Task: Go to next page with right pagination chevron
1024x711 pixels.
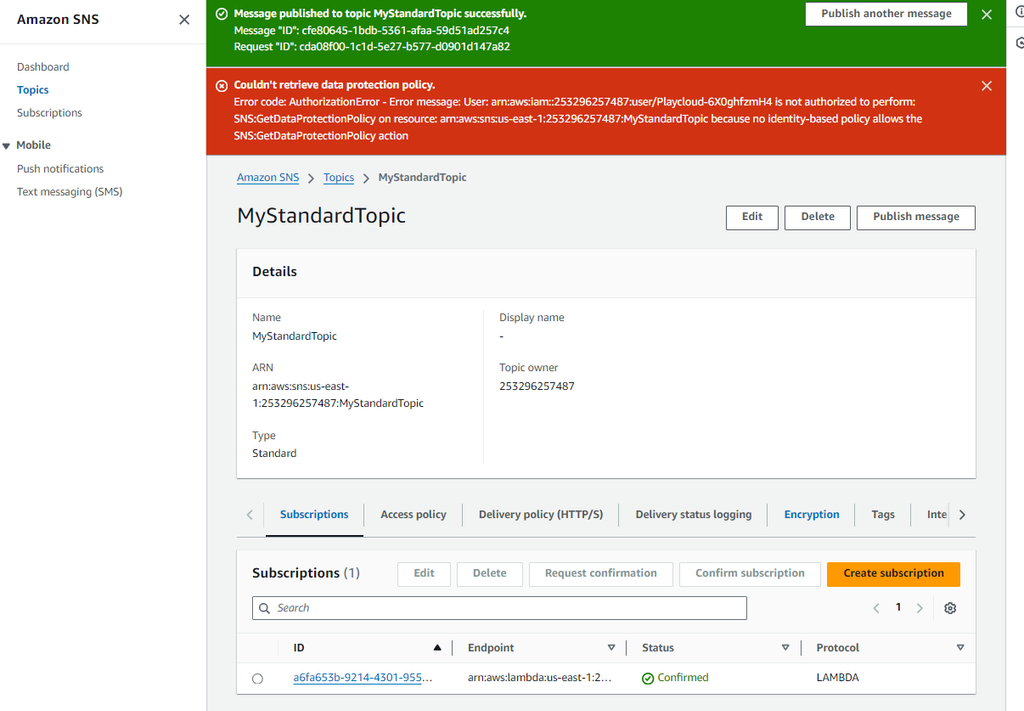Action: (x=919, y=607)
